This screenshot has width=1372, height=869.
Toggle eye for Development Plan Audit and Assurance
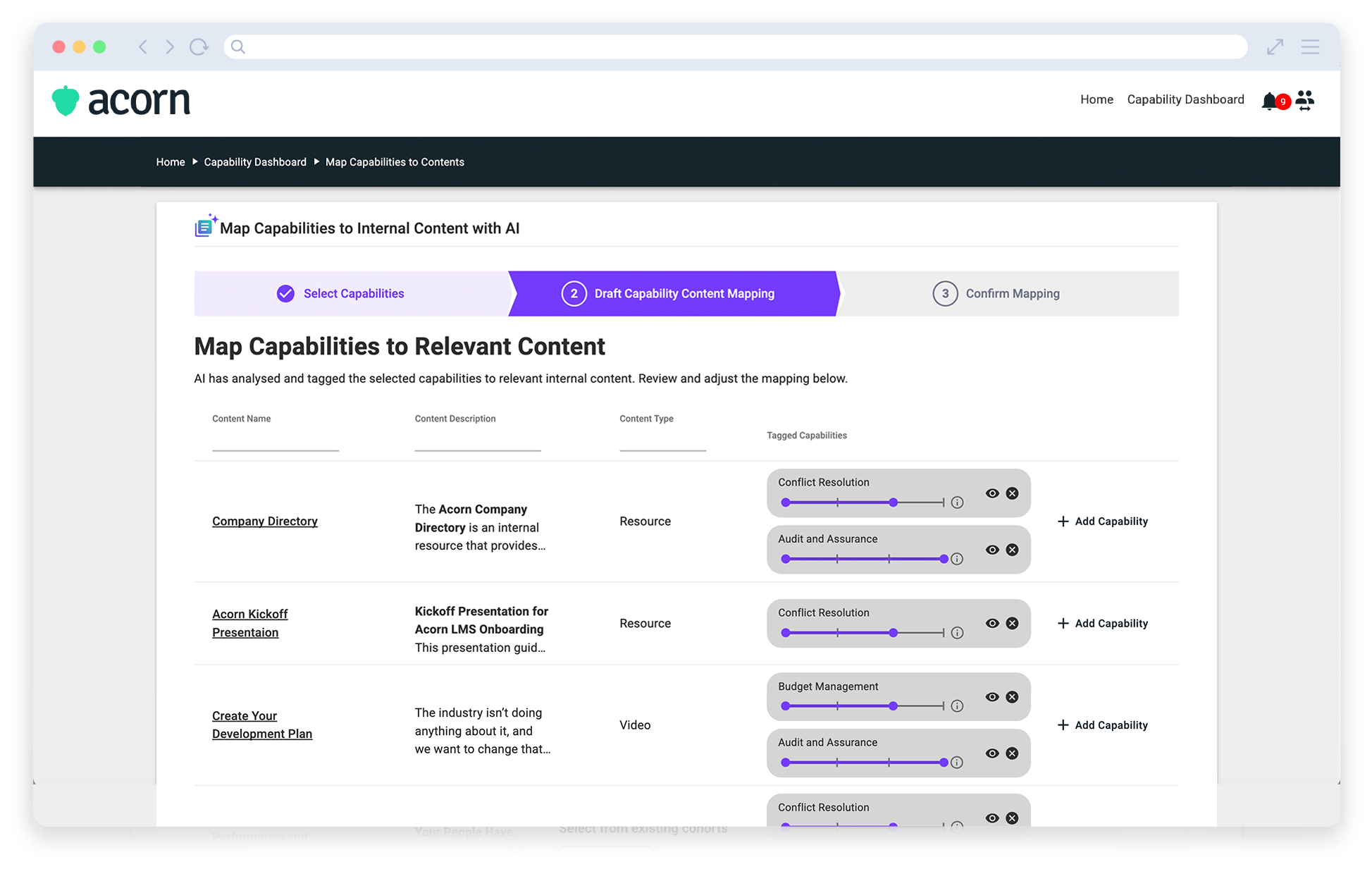pyautogui.click(x=992, y=753)
